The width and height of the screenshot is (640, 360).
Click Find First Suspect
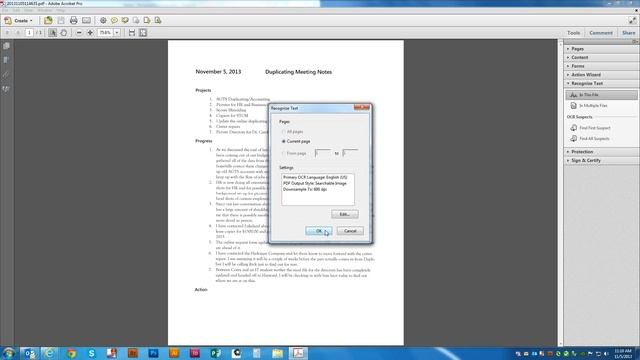tap(590, 128)
